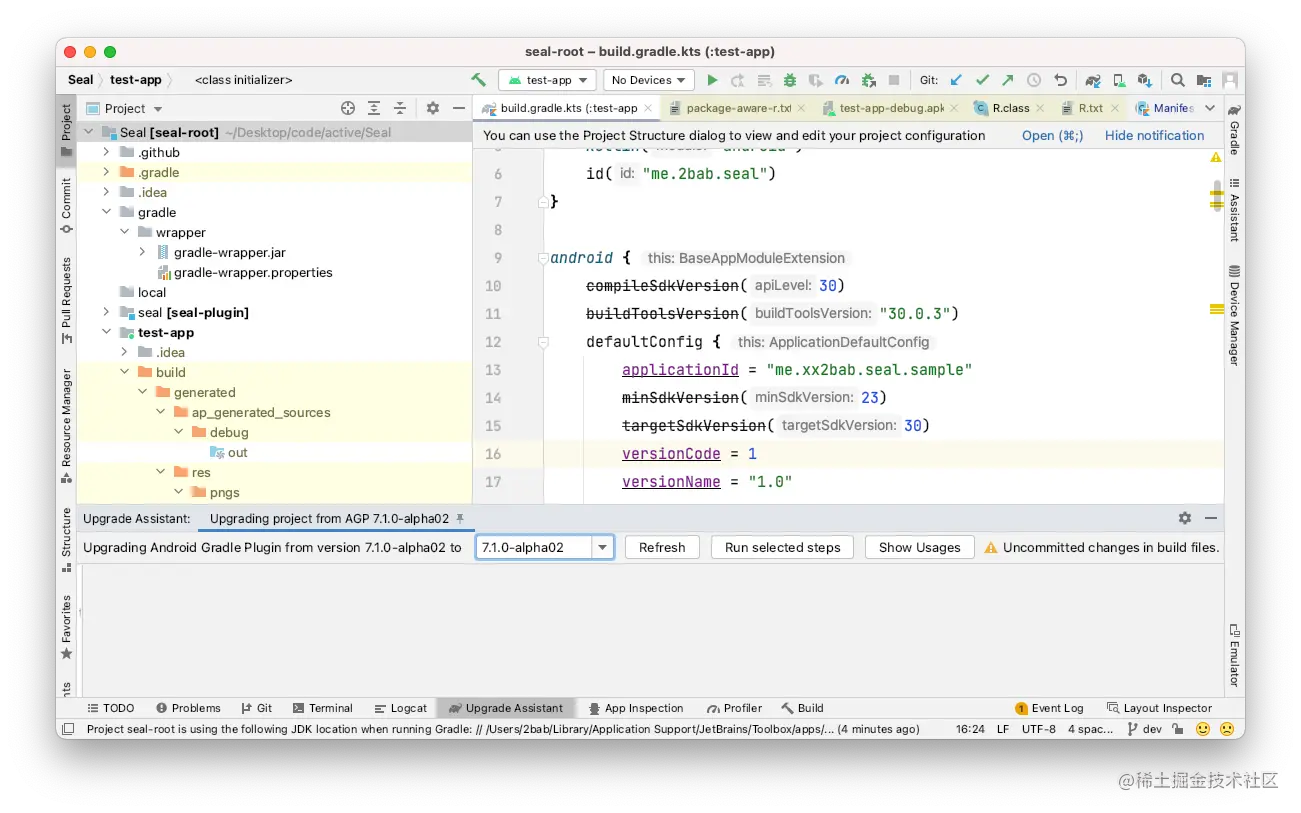Open the Problems tool window
This screenshot has width=1301, height=813.
pyautogui.click(x=188, y=708)
